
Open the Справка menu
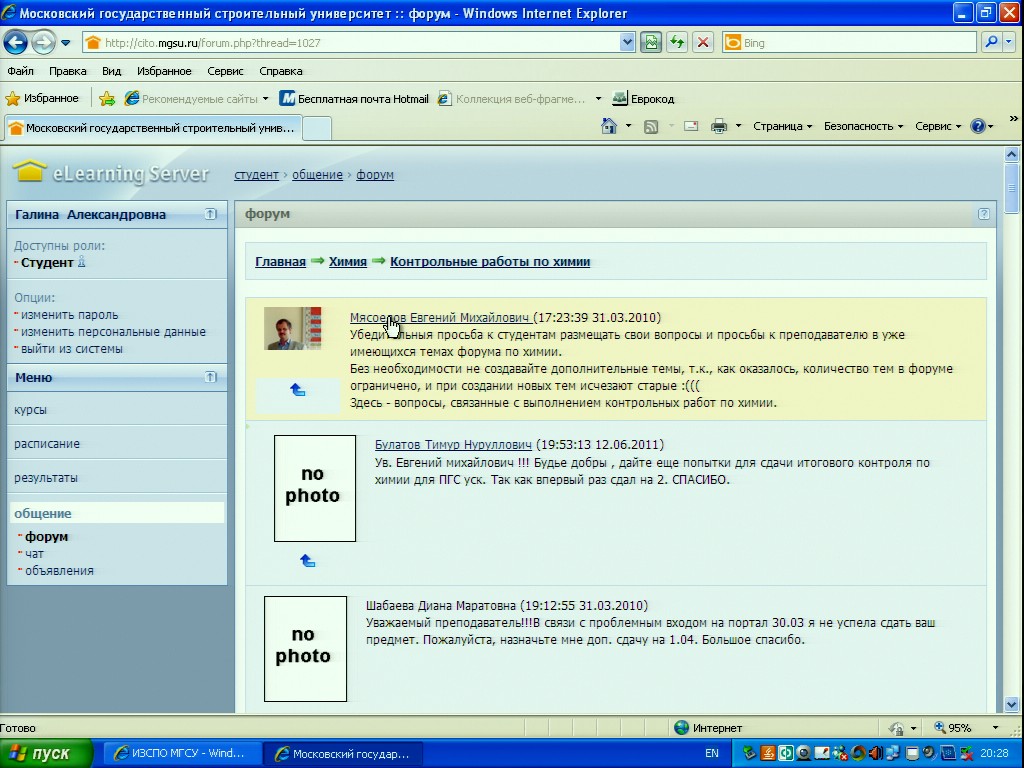point(280,71)
